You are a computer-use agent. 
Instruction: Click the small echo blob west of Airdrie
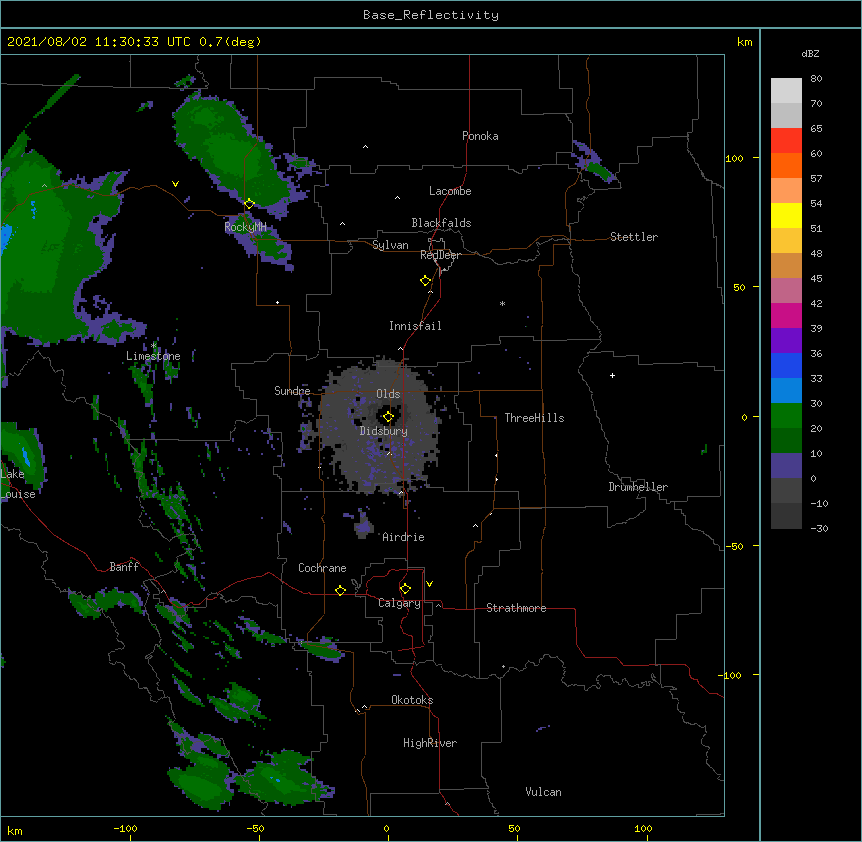pyautogui.click(x=363, y=525)
